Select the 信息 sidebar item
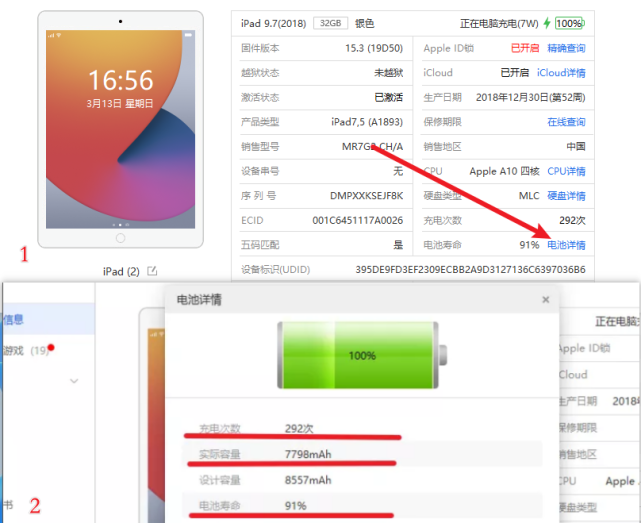641x523 pixels. pos(47,319)
